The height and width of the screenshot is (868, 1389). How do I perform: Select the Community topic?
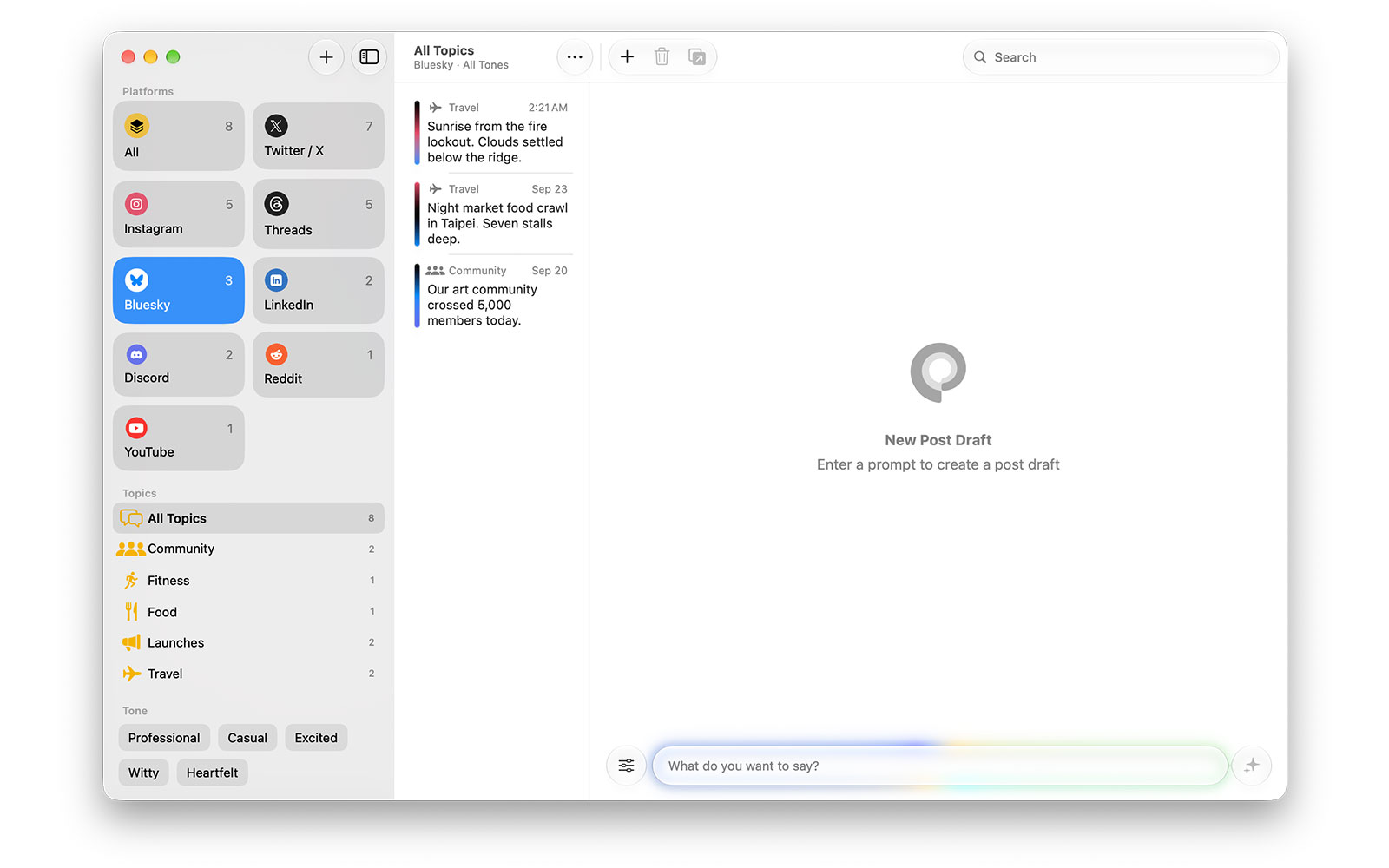tap(248, 549)
